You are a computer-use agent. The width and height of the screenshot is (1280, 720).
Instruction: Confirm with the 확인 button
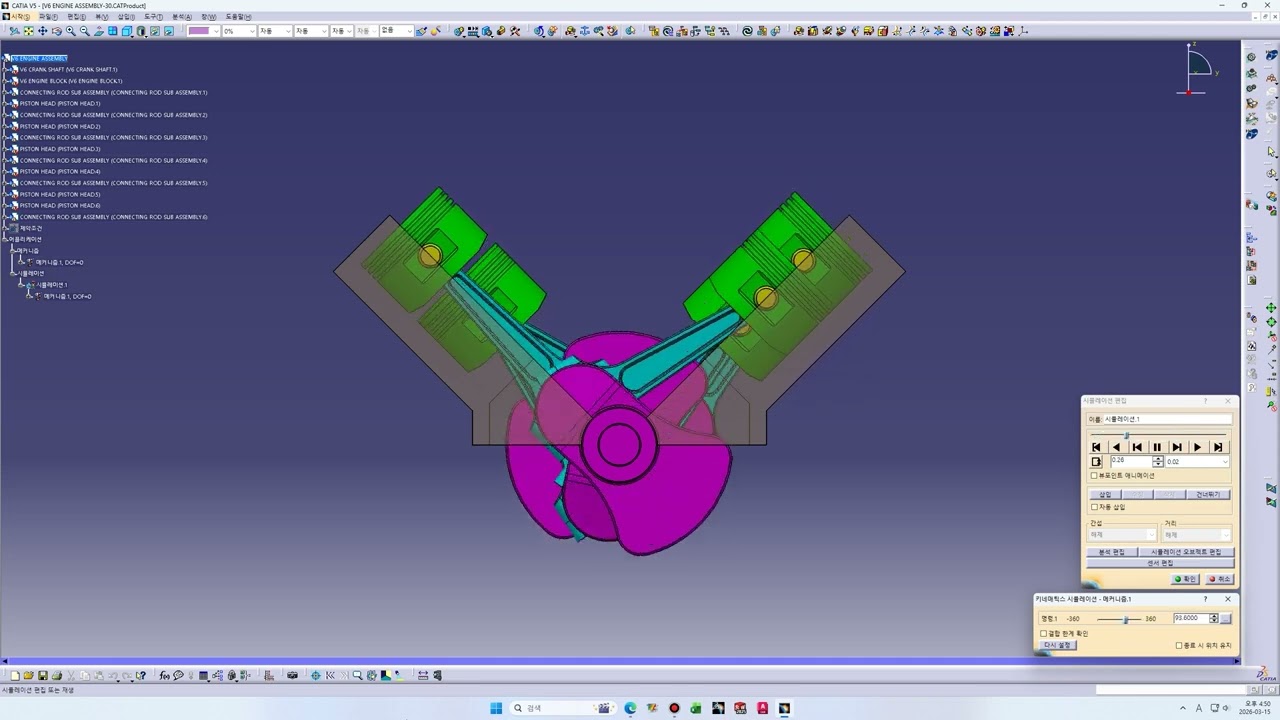pos(1185,579)
